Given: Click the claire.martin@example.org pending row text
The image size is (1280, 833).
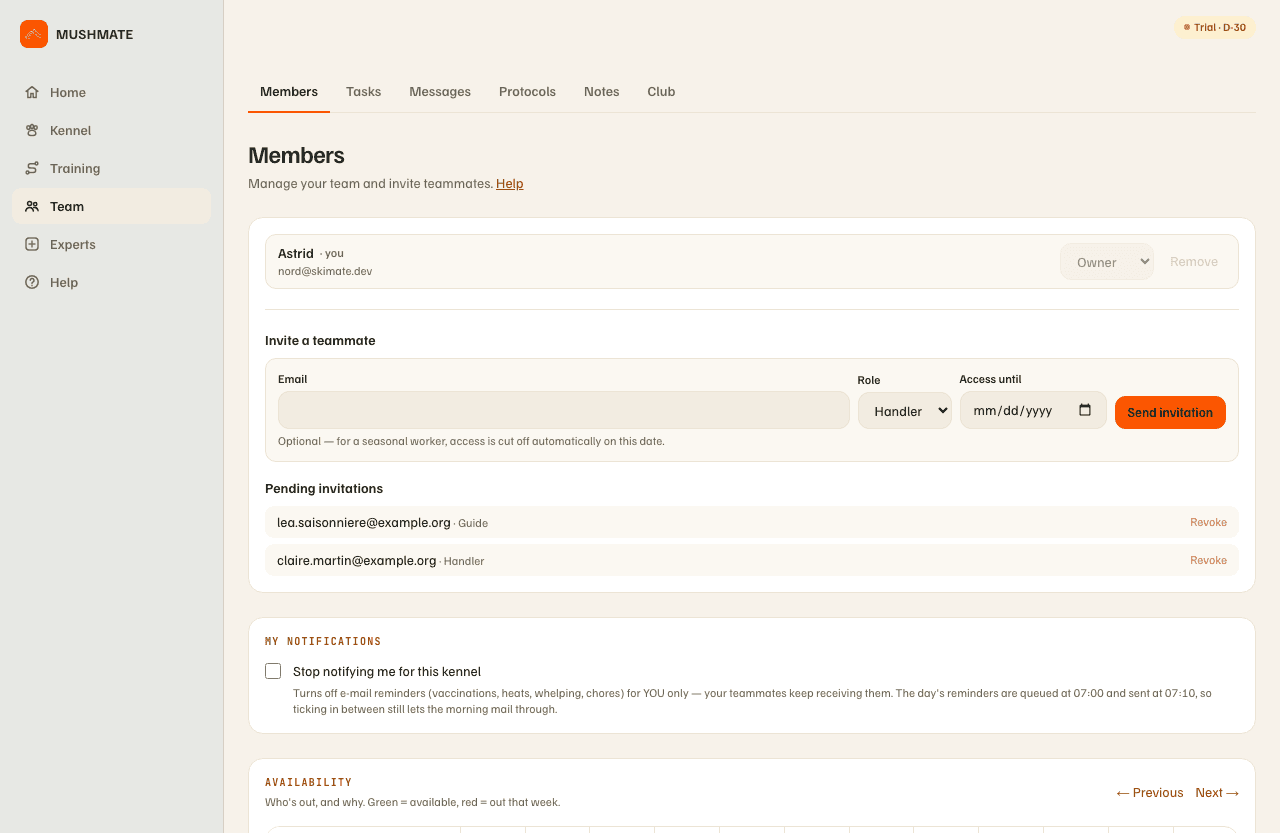Looking at the screenshot, I should click(357, 560).
